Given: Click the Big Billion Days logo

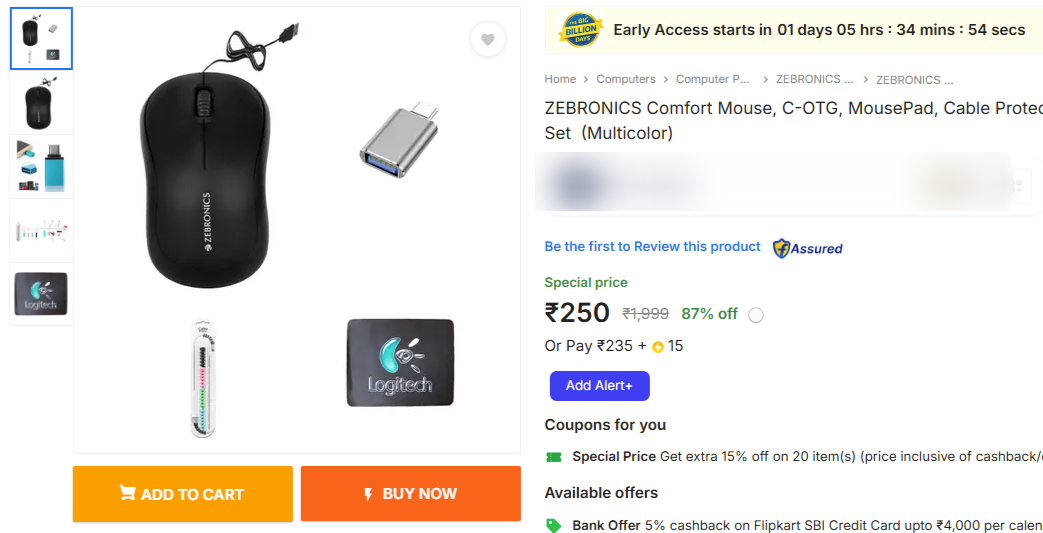Looking at the screenshot, I should tap(581, 30).
